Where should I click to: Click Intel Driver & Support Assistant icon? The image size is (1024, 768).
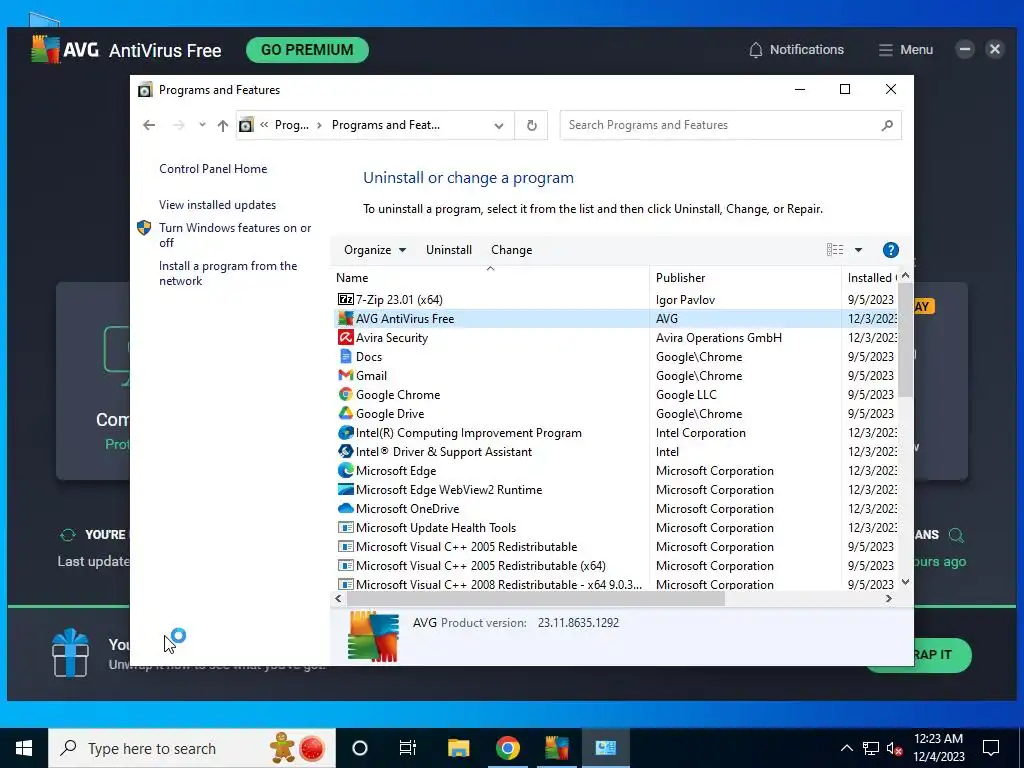[x=345, y=451]
